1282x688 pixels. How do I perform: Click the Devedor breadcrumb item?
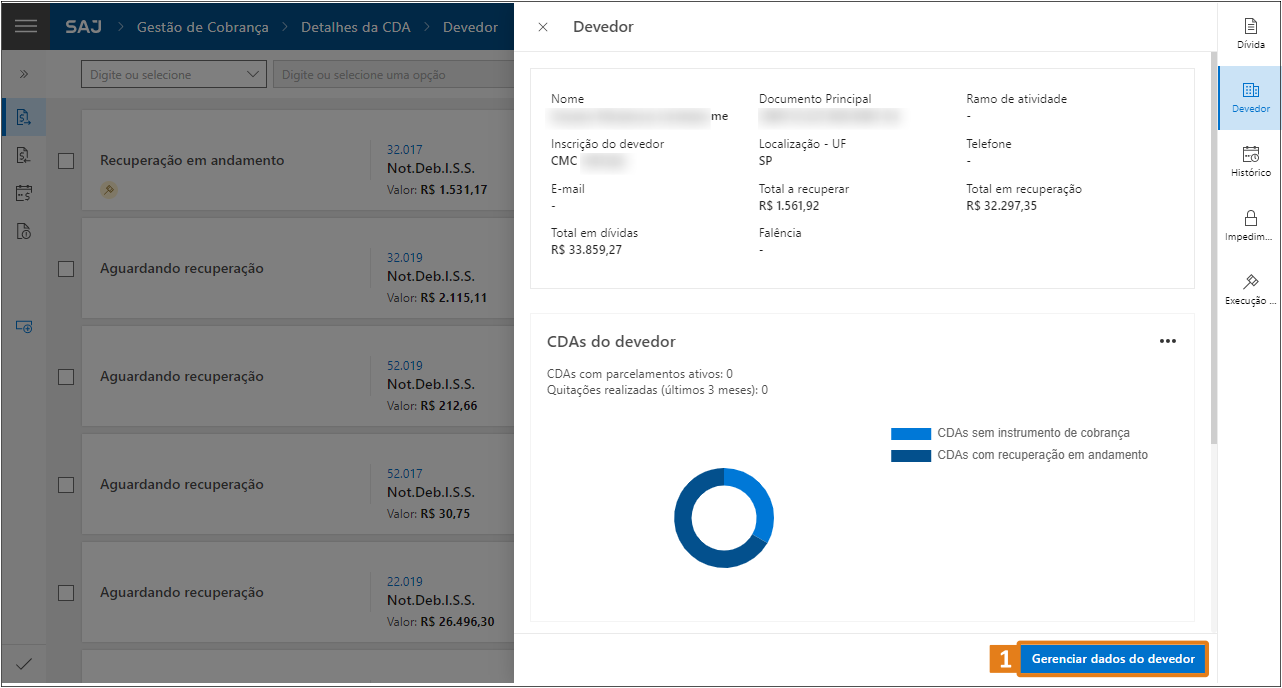pos(470,27)
